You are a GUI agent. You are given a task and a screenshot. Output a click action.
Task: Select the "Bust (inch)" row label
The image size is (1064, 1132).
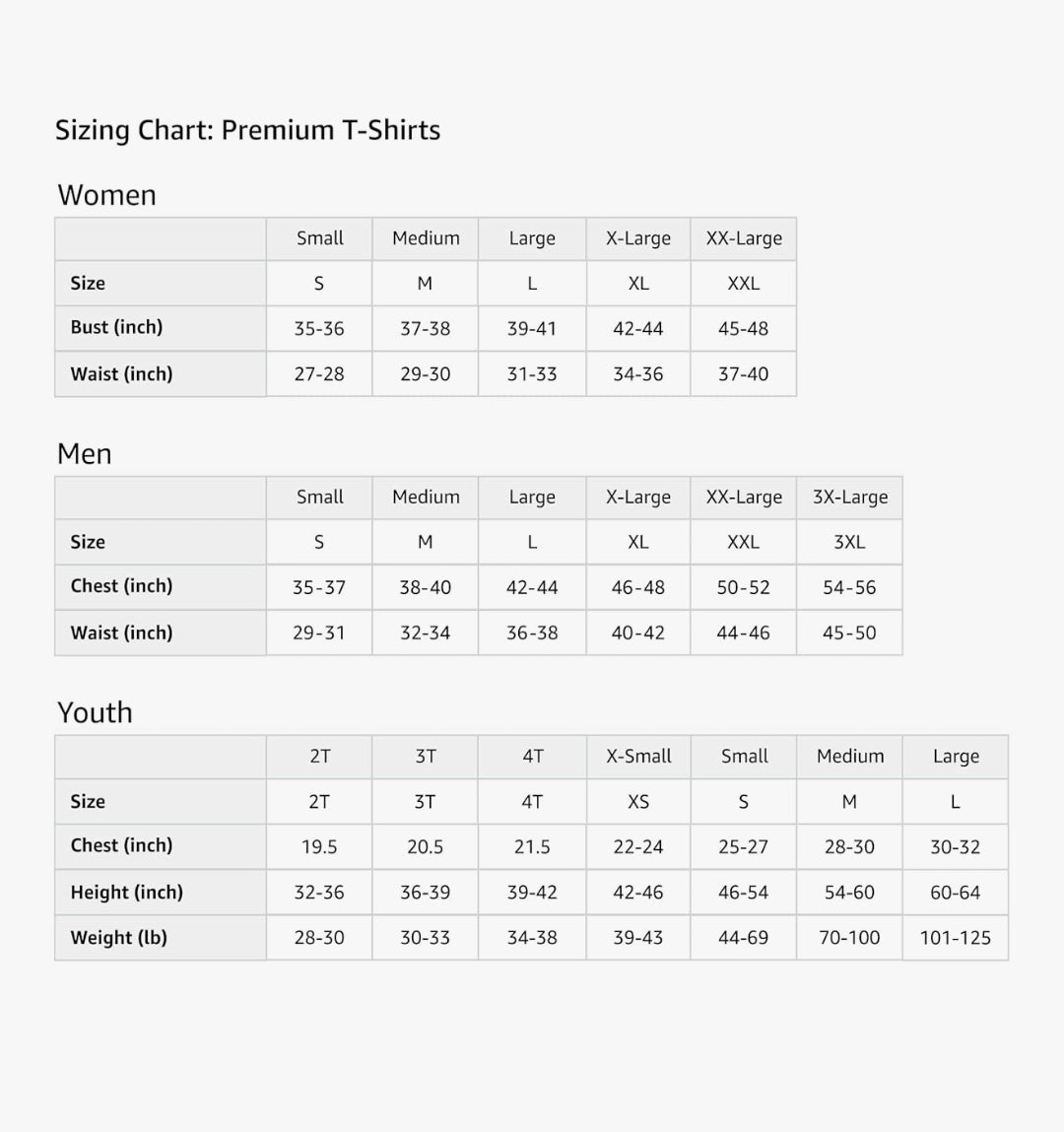pyautogui.click(x=116, y=327)
